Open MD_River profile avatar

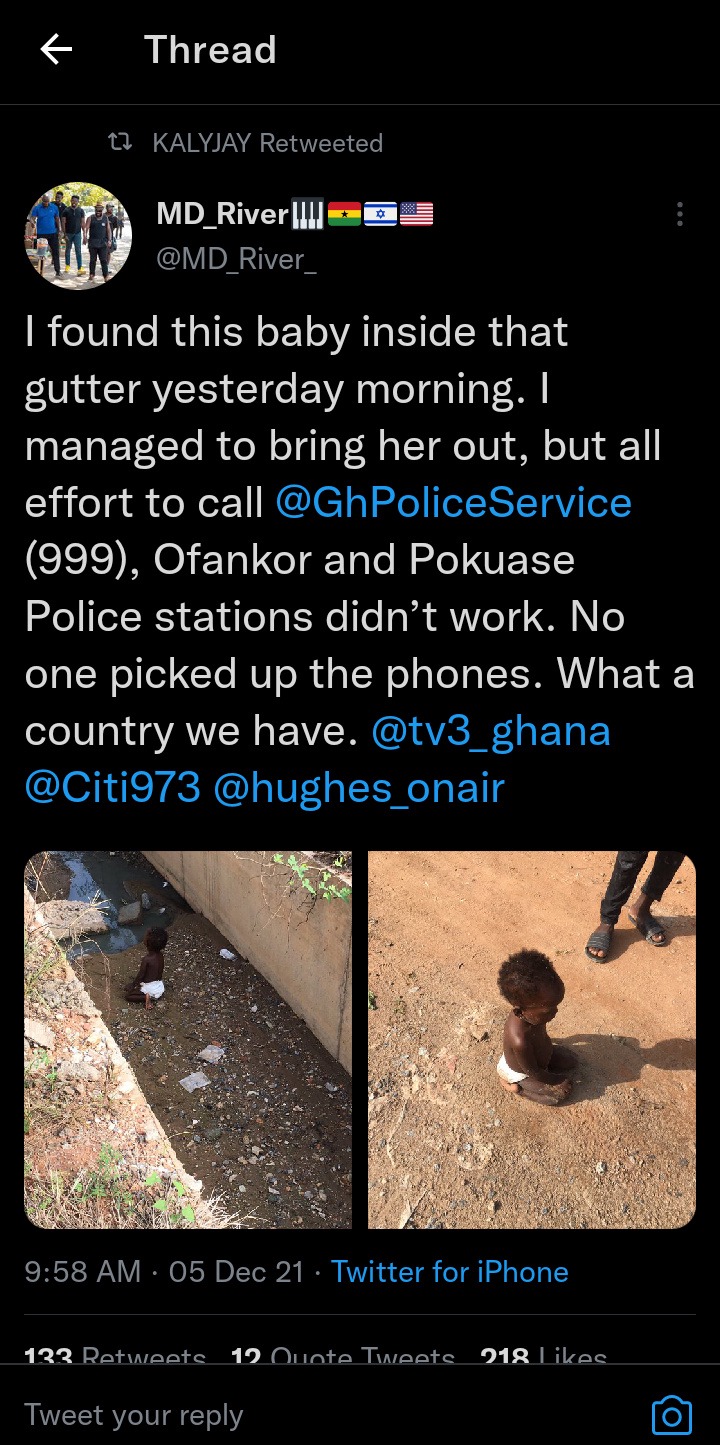tap(78, 236)
